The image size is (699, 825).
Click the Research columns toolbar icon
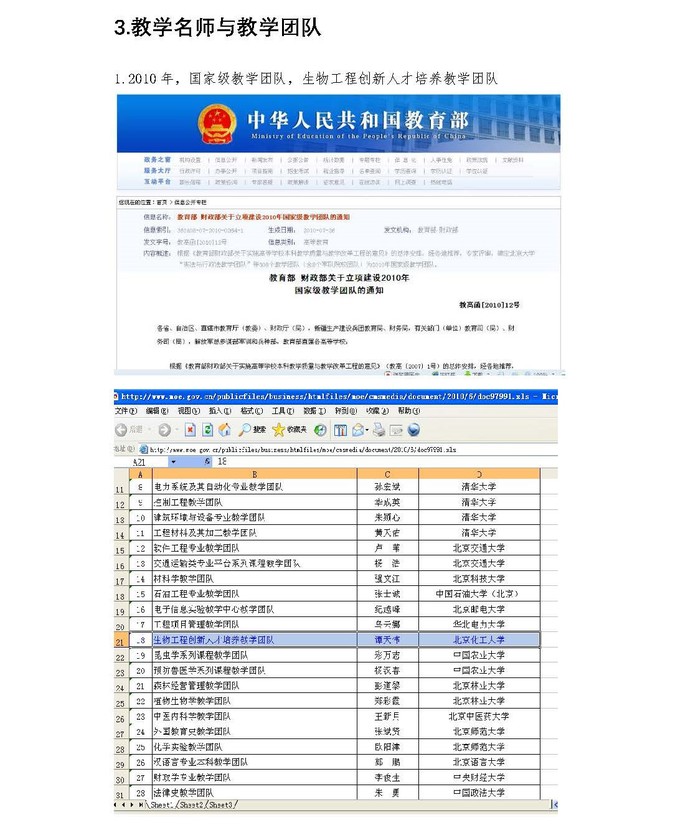click(340, 430)
